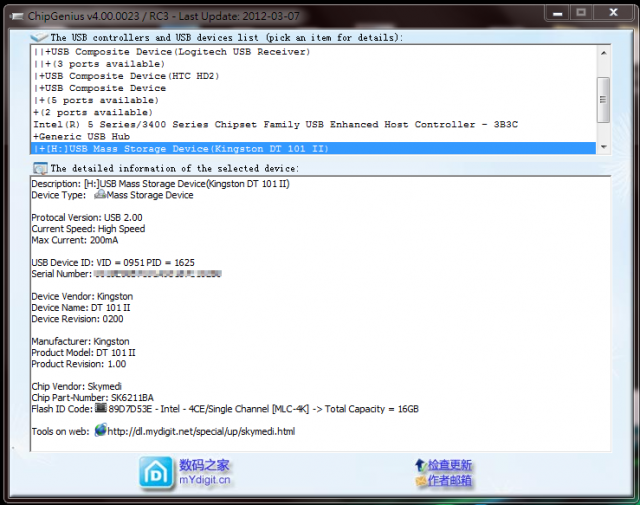Click 'Device Vendor: Kingston' text

(82, 296)
